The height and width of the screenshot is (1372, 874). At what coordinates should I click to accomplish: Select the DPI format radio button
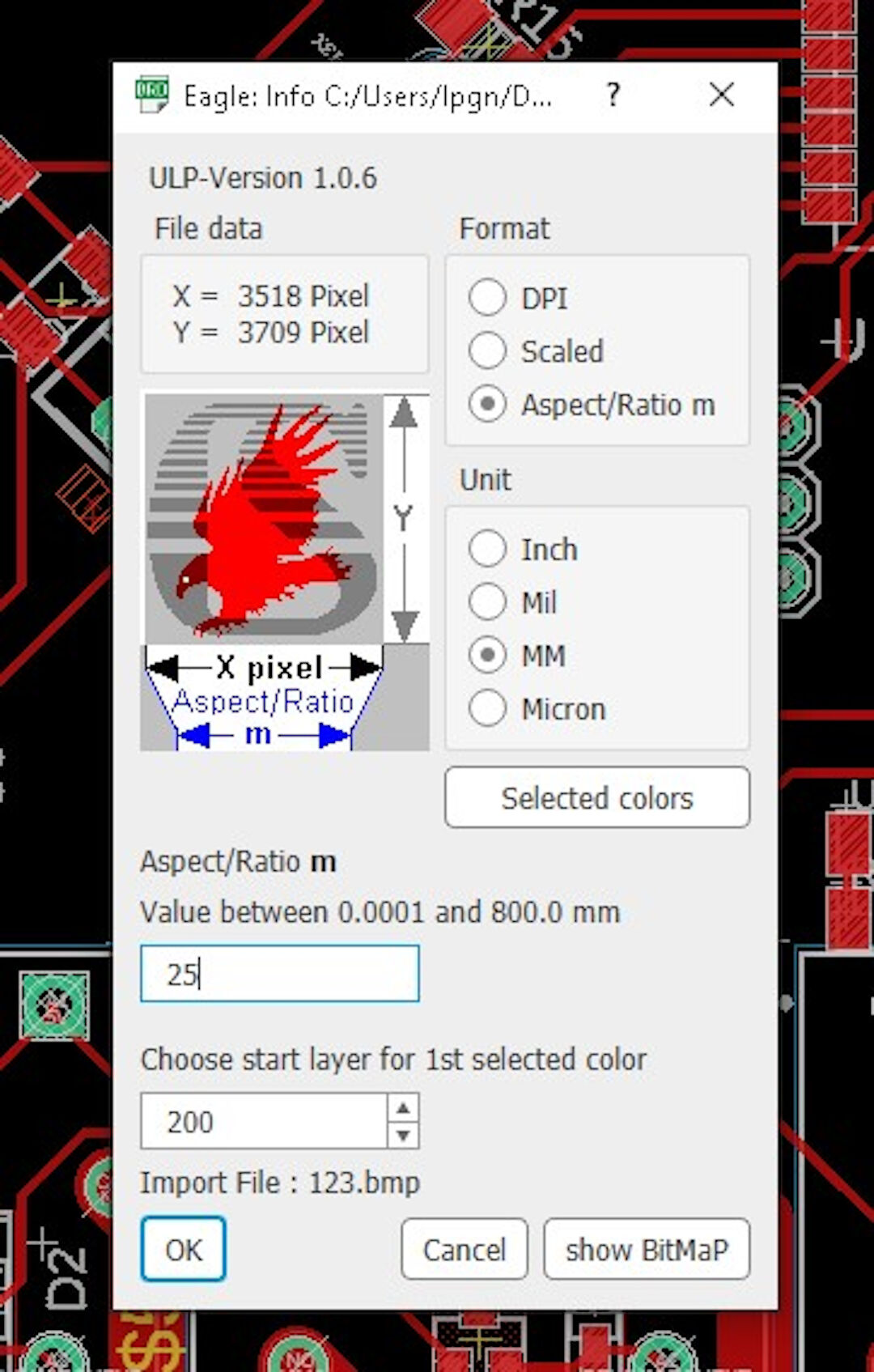(488, 298)
